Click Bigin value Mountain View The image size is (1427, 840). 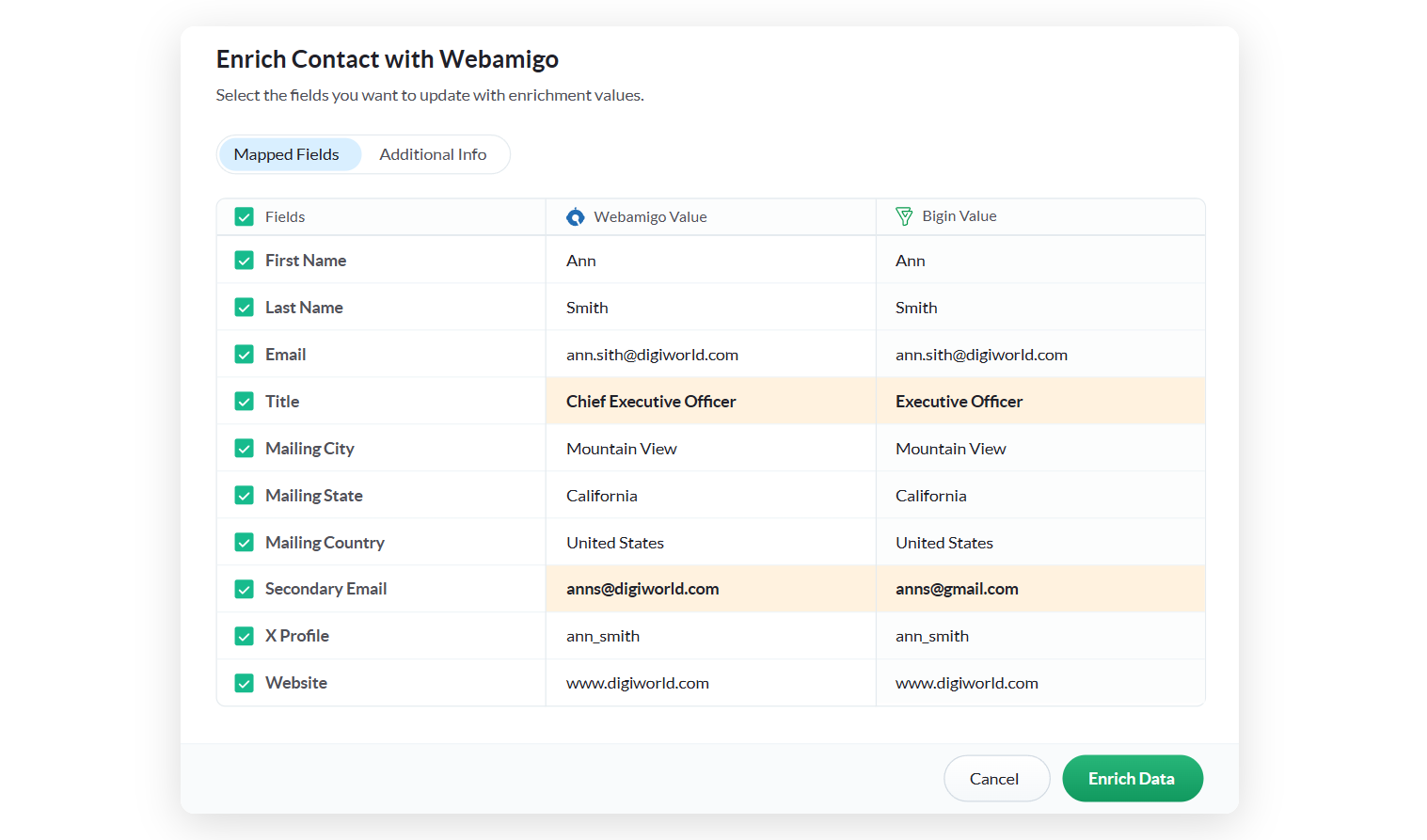coord(951,449)
